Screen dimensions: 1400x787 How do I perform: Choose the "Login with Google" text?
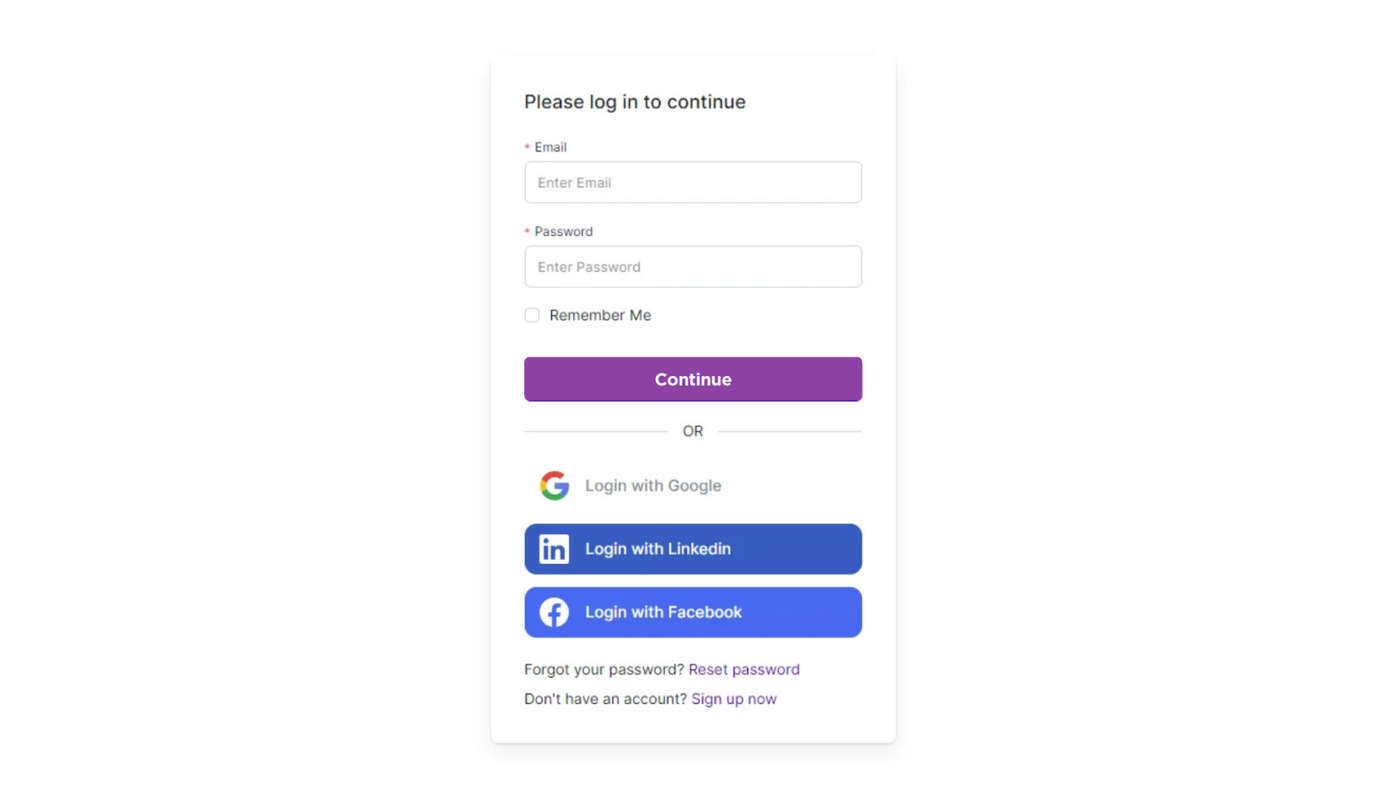653,485
